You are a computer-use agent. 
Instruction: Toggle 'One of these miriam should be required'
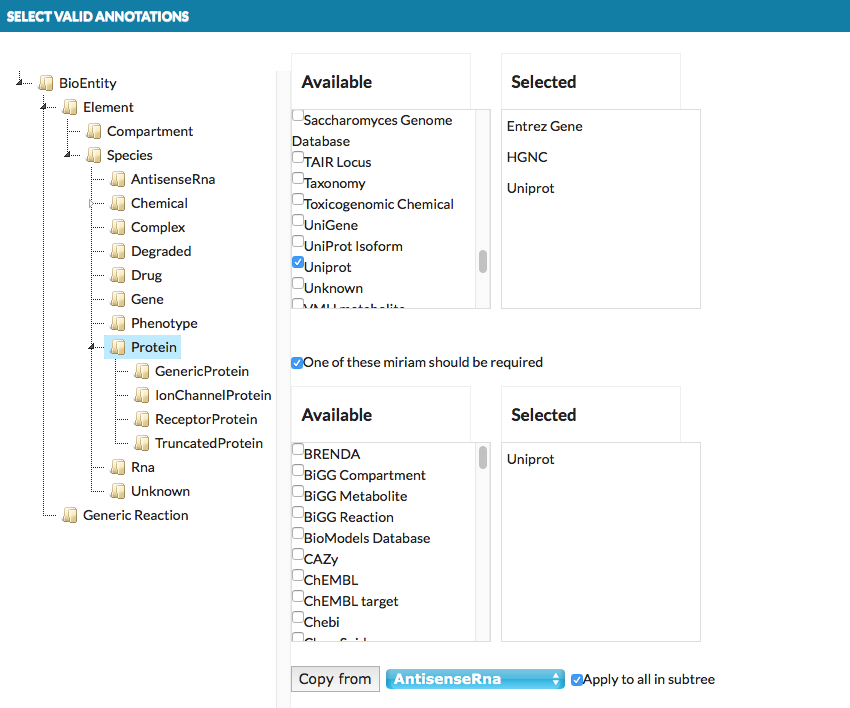(x=297, y=362)
